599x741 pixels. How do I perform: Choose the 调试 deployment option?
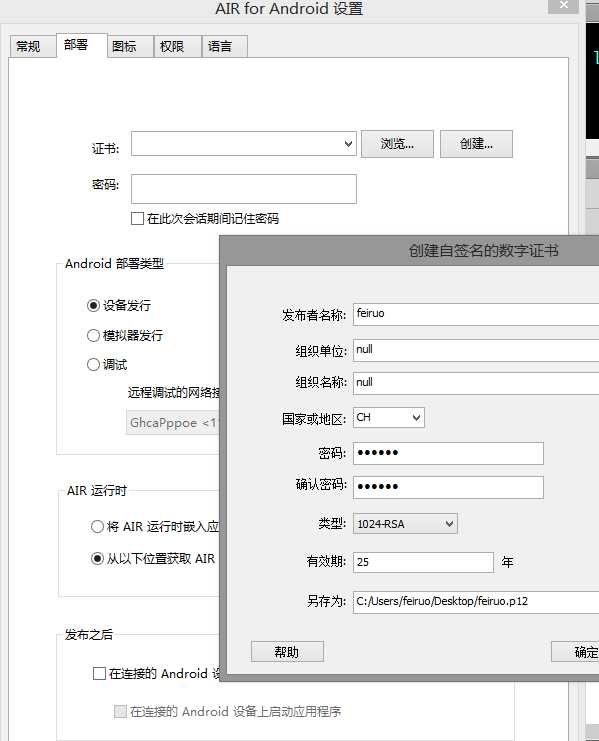tap(93, 364)
